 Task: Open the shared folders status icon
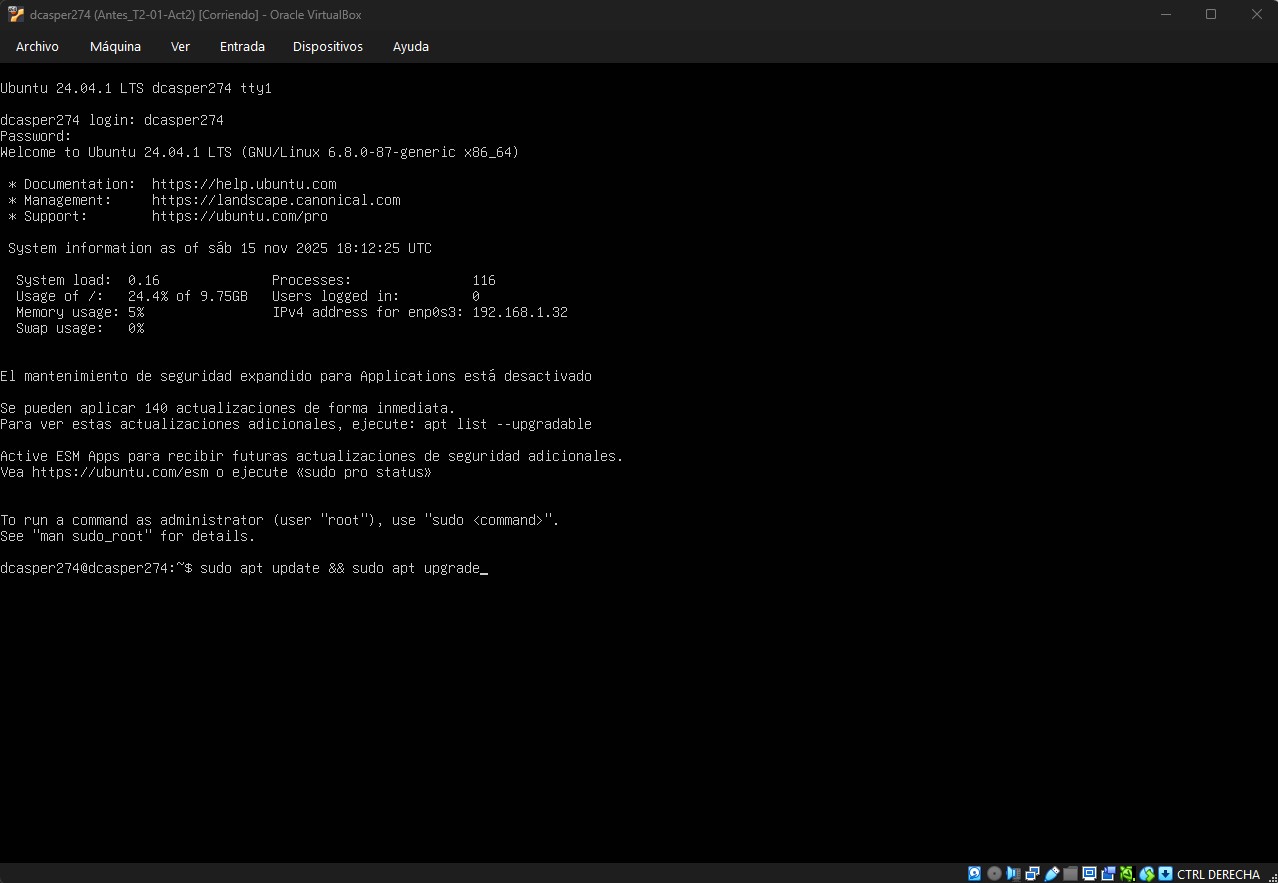pyautogui.click(x=1070, y=874)
